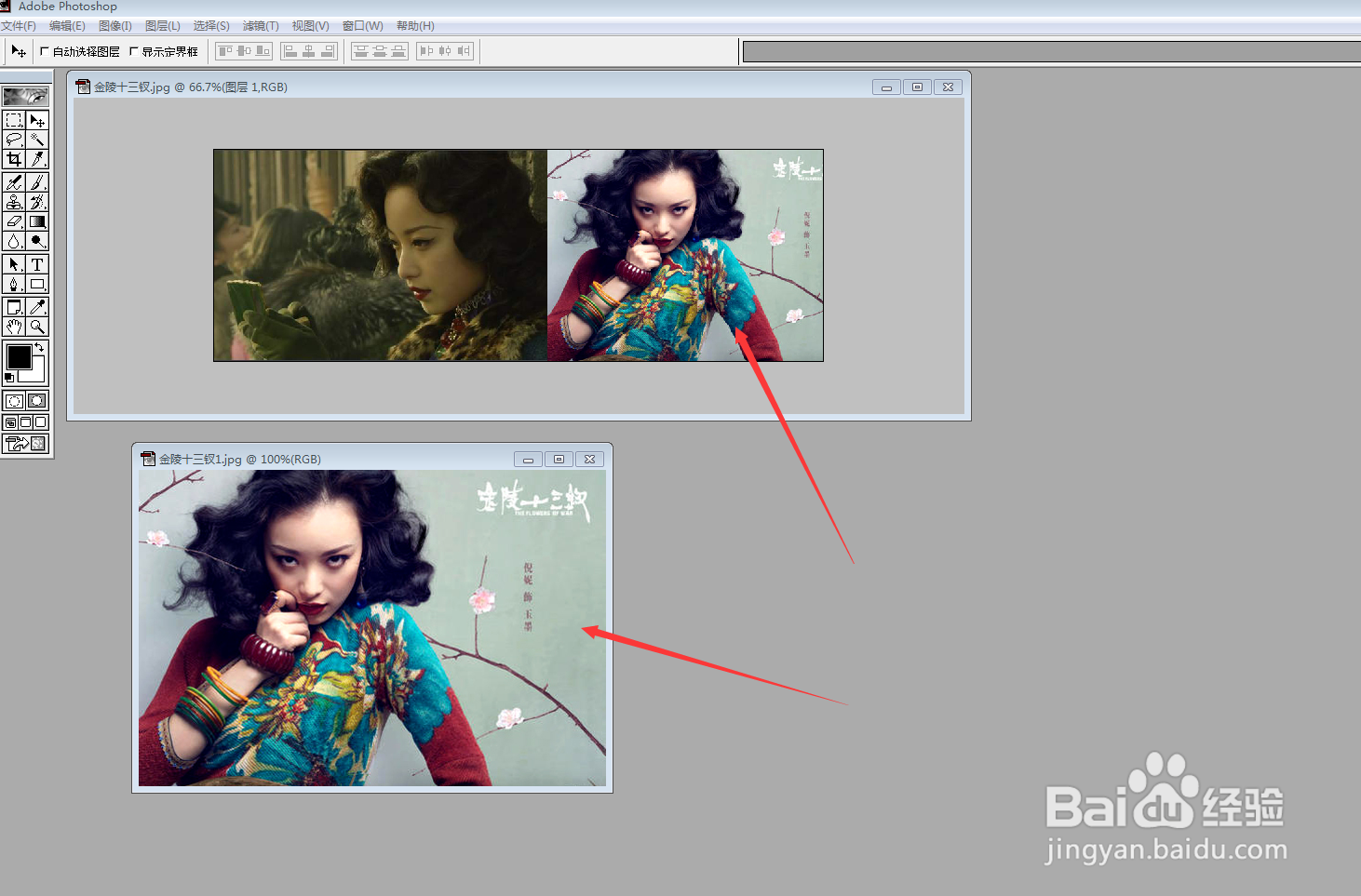Open the 编辑(E) menu

click(x=67, y=26)
